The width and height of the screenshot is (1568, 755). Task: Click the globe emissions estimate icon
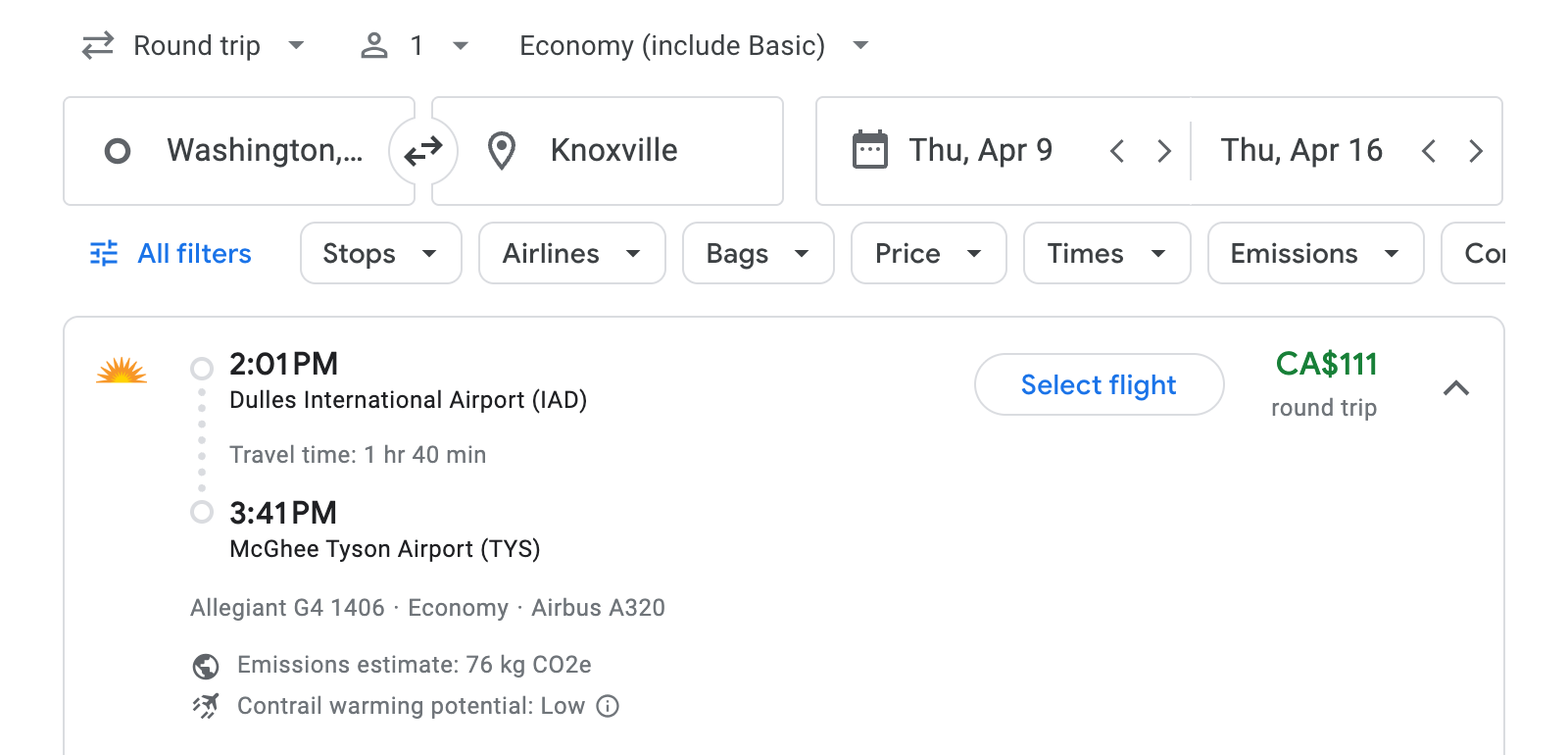(204, 665)
